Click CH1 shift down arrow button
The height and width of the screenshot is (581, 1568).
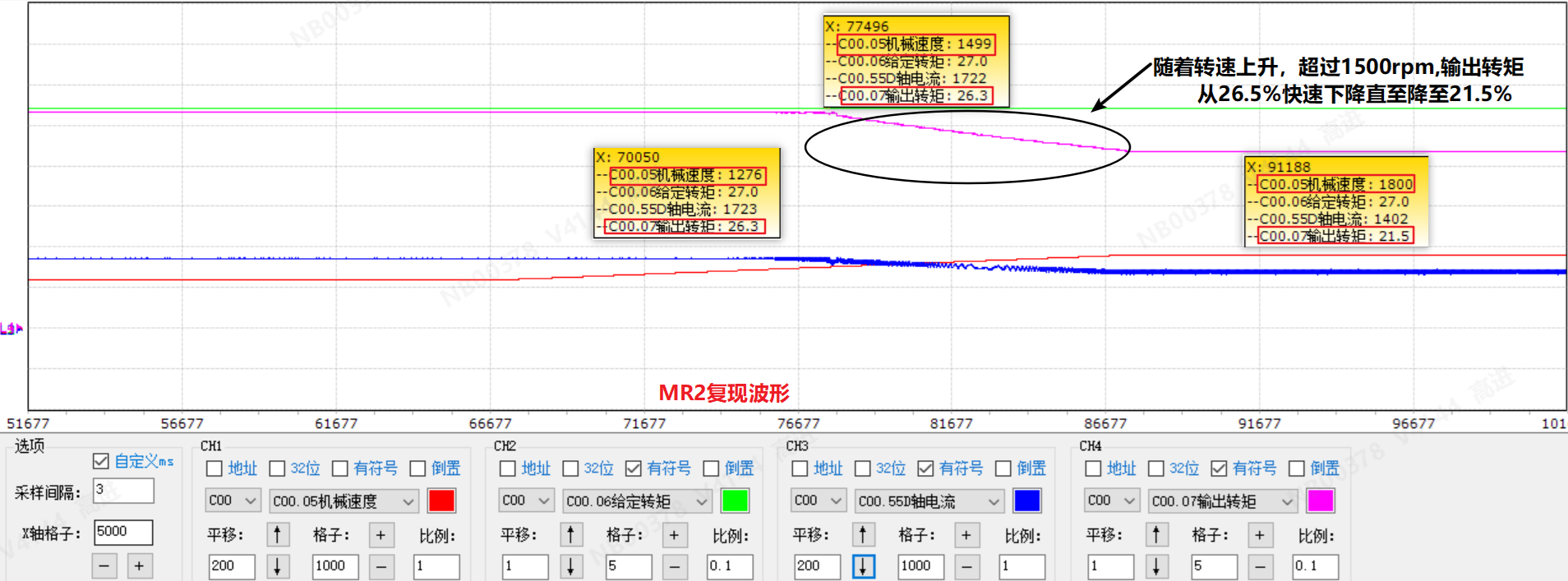pyautogui.click(x=278, y=566)
